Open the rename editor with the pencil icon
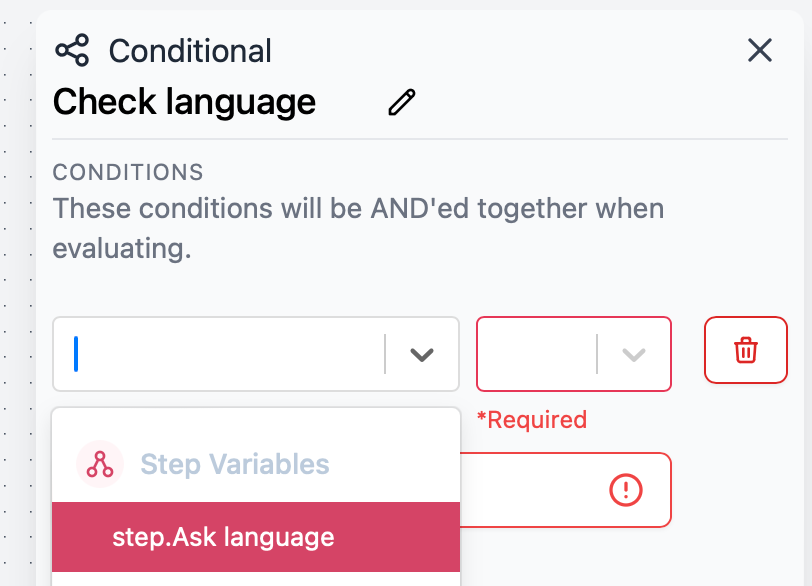The image size is (812, 586). pyautogui.click(x=401, y=101)
